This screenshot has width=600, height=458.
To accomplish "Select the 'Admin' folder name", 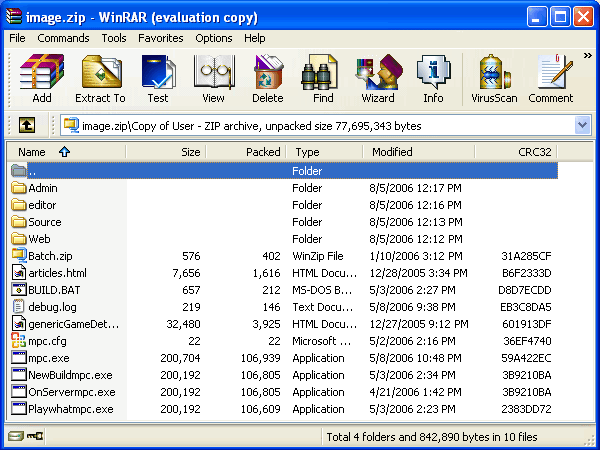I will (43, 188).
